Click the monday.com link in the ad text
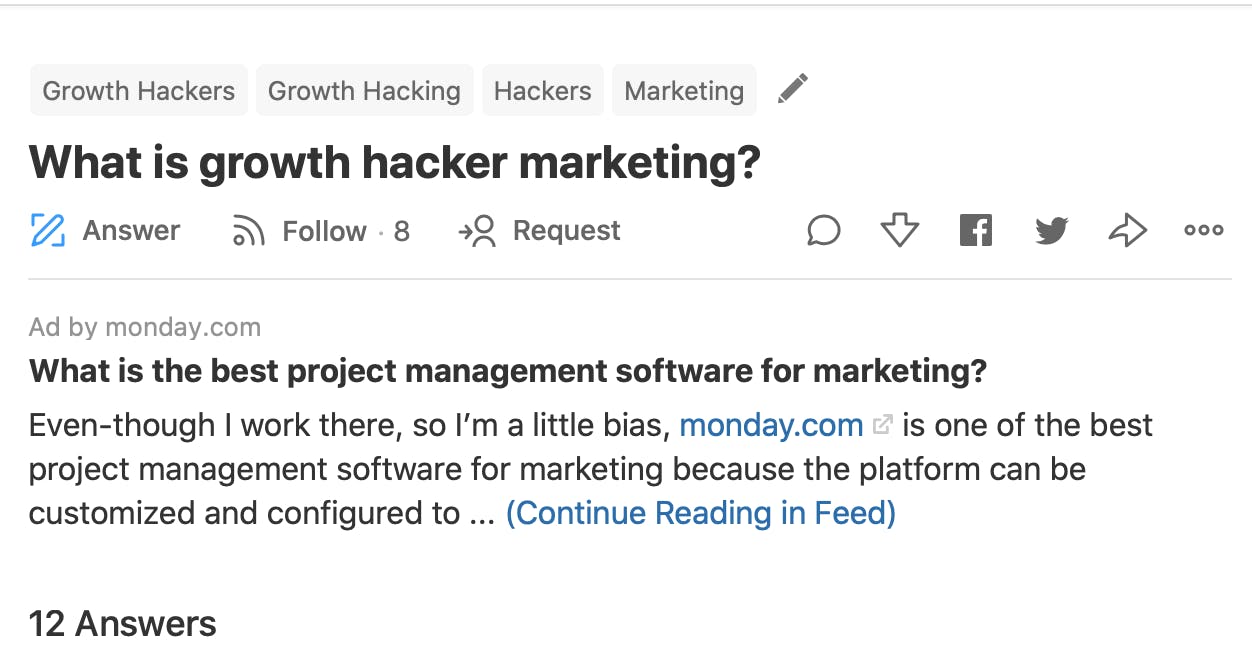Viewport: 1252px width, 662px height. pyautogui.click(x=771, y=425)
